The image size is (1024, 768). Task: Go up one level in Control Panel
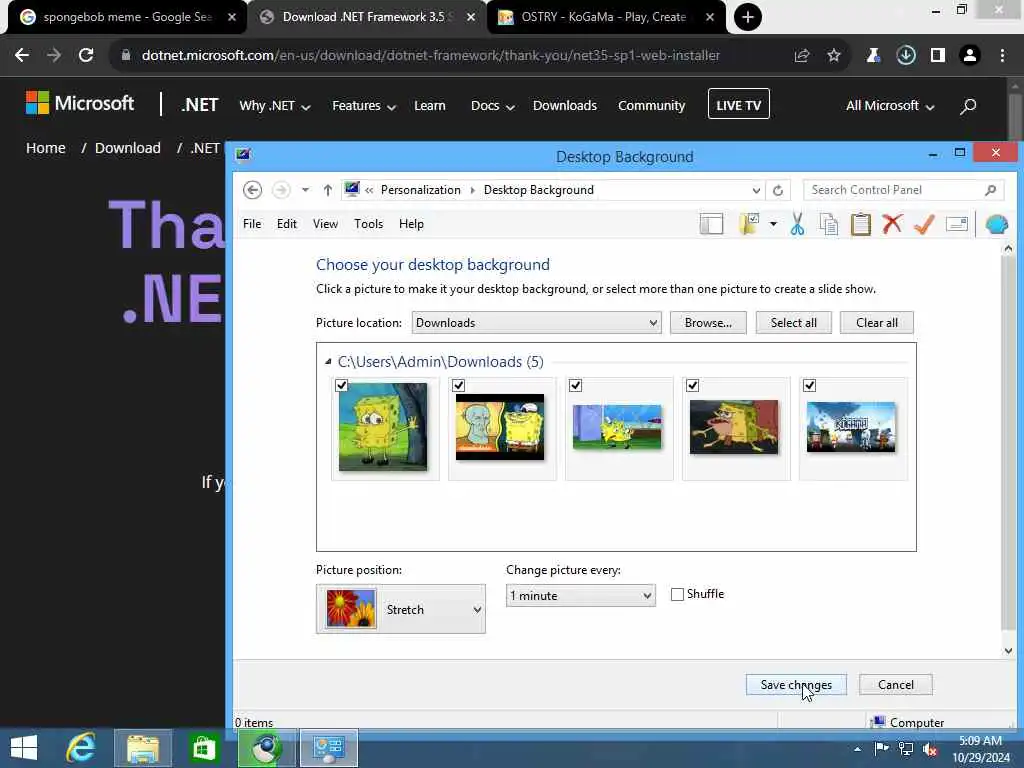point(328,190)
